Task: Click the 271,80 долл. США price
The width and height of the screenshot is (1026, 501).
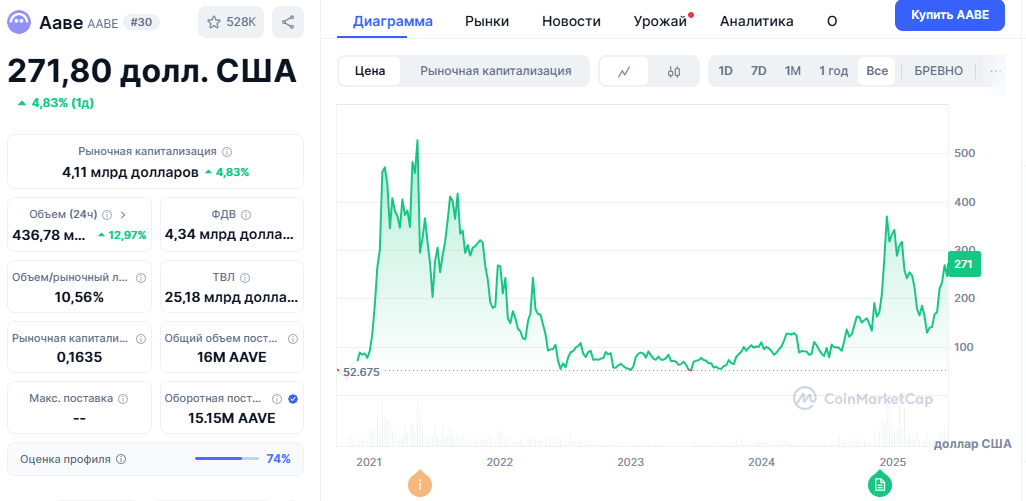Action: tap(152, 71)
